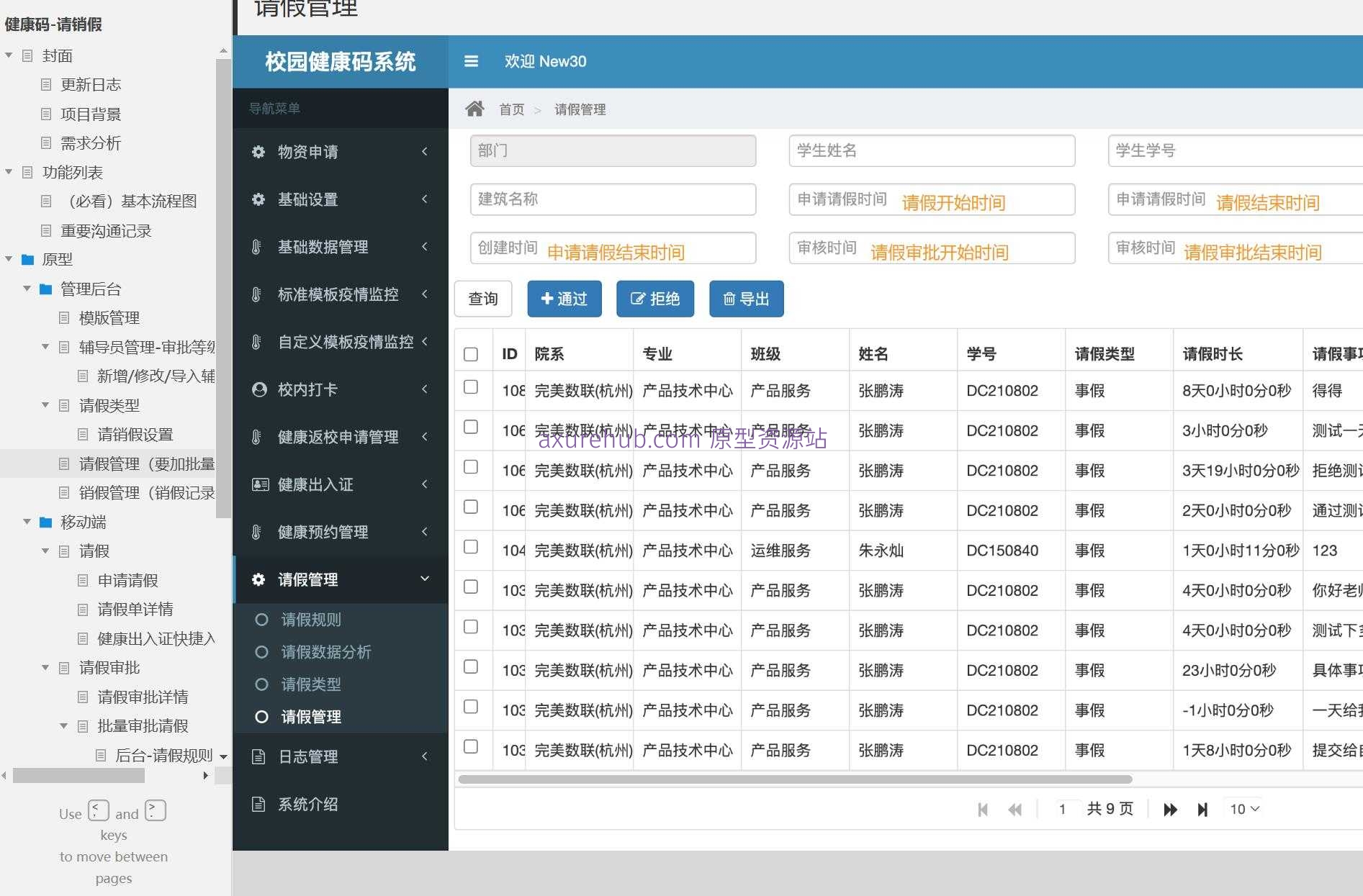The height and width of the screenshot is (896, 1363).
Task: Click the 日志管理 document icon
Action: 259,756
